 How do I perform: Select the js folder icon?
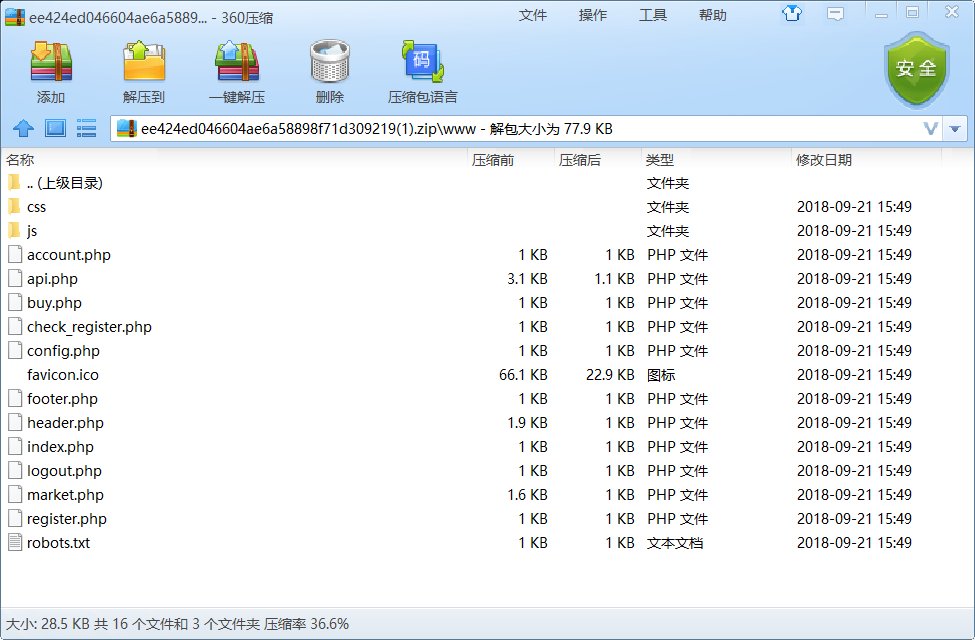(14, 231)
